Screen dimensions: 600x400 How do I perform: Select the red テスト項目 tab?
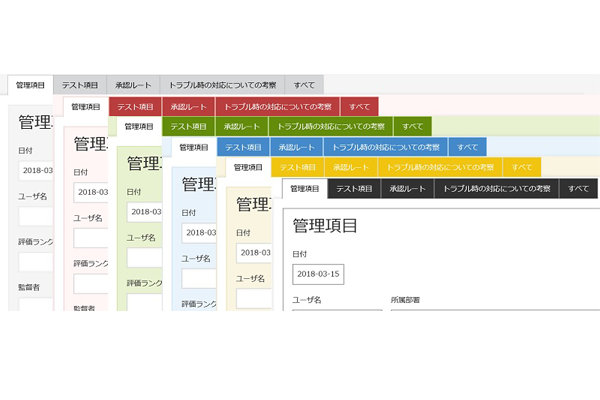click(135, 106)
